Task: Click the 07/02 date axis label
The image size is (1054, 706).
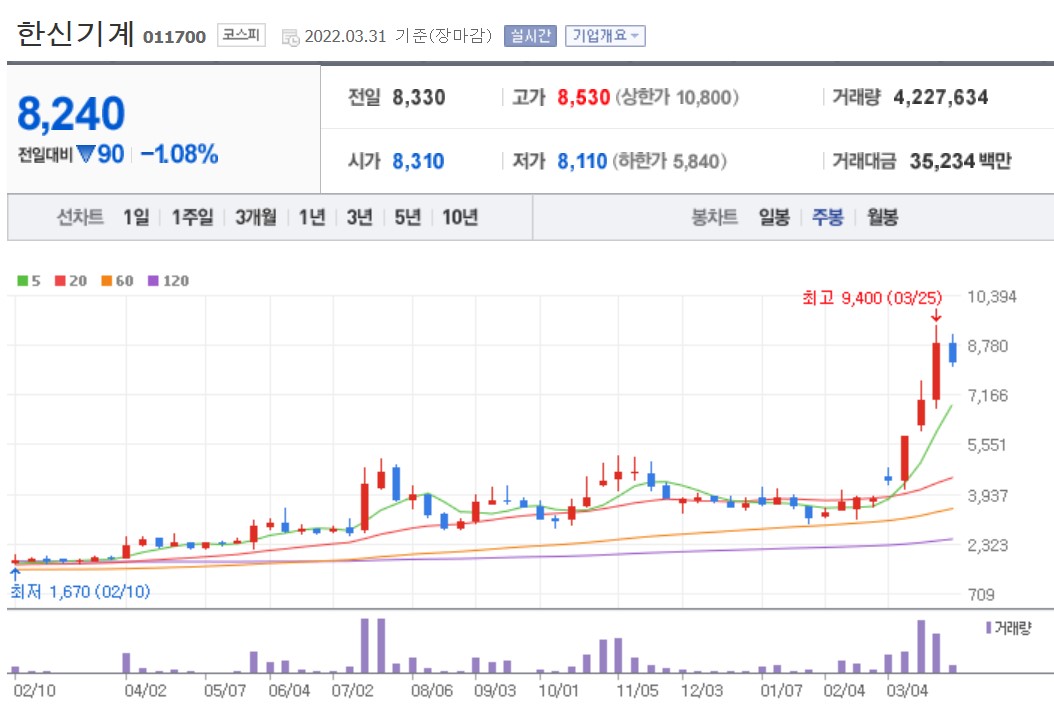Action: (x=352, y=691)
